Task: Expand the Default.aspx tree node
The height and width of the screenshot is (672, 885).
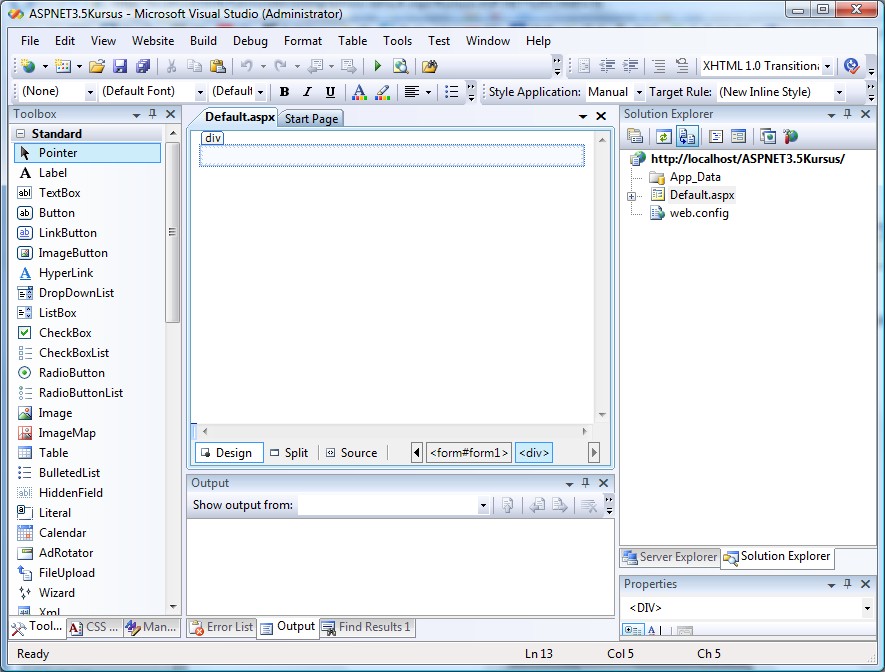Action: coord(632,196)
